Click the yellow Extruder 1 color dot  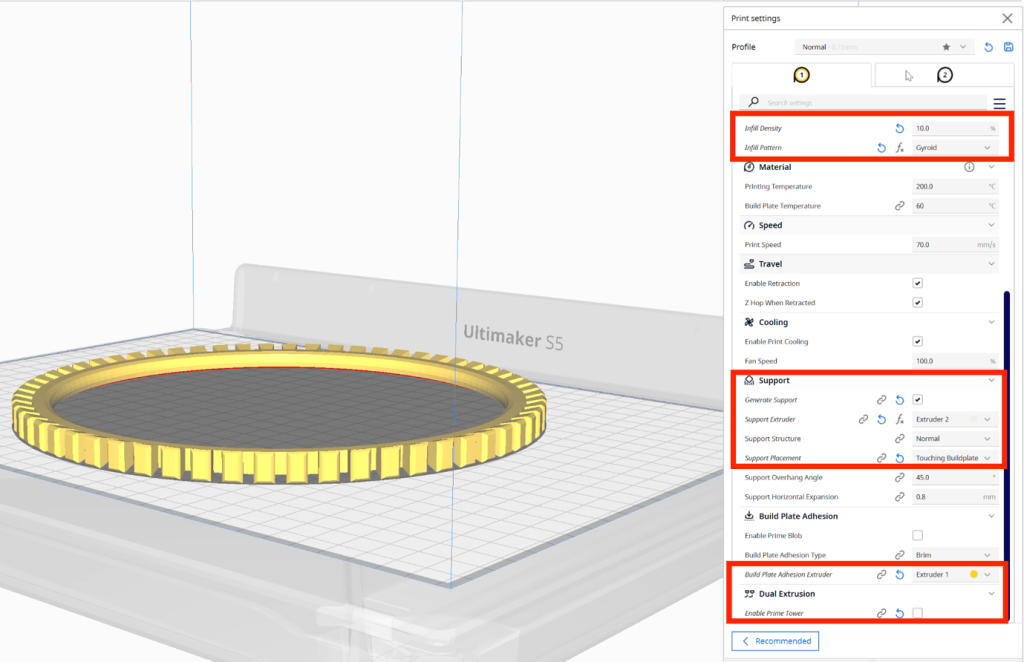974,575
